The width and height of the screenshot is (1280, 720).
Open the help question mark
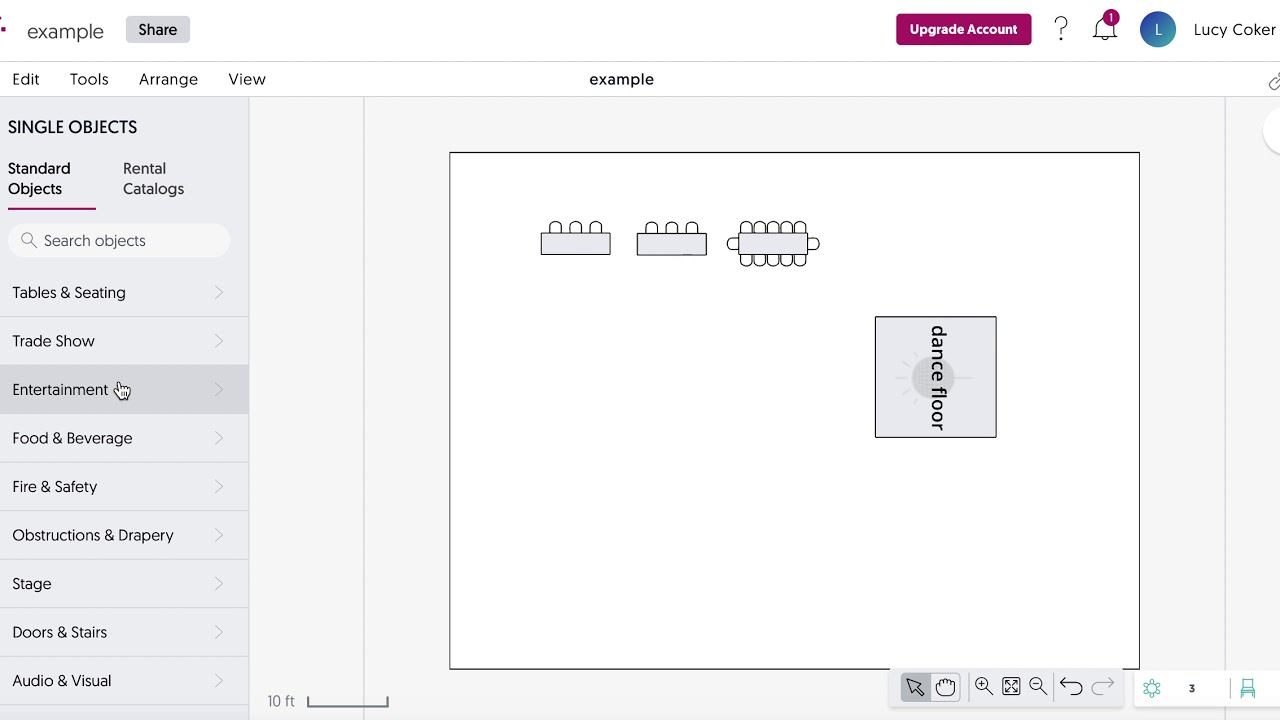tap(1061, 29)
